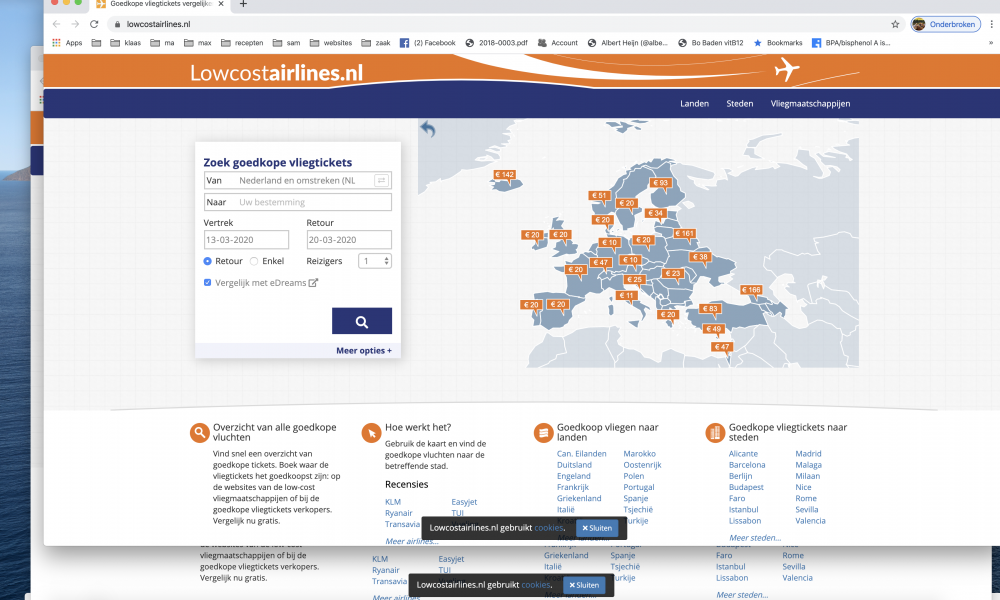
Task: Click the orange list icon beside Overzicht van alle goedkope vluchten
Action: 201,432
